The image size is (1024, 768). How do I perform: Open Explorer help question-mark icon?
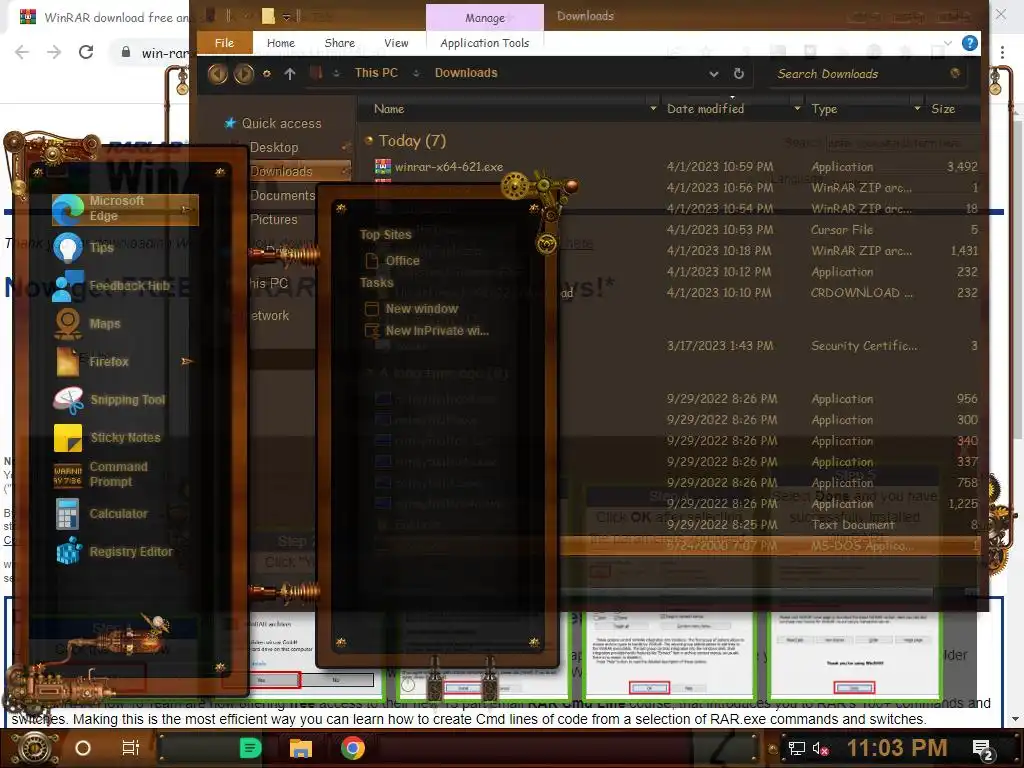[970, 44]
